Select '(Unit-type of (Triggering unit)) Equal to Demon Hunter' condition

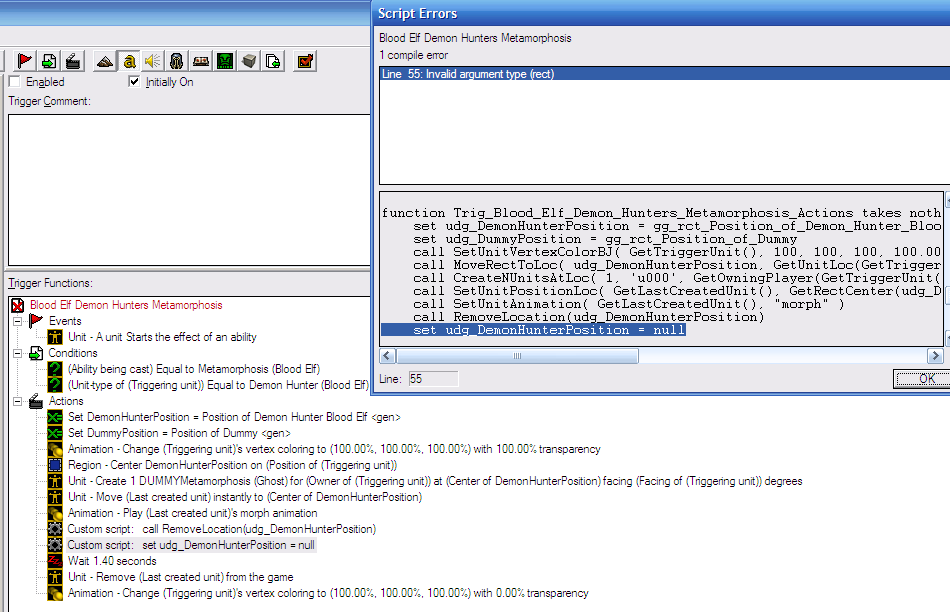pos(218,385)
